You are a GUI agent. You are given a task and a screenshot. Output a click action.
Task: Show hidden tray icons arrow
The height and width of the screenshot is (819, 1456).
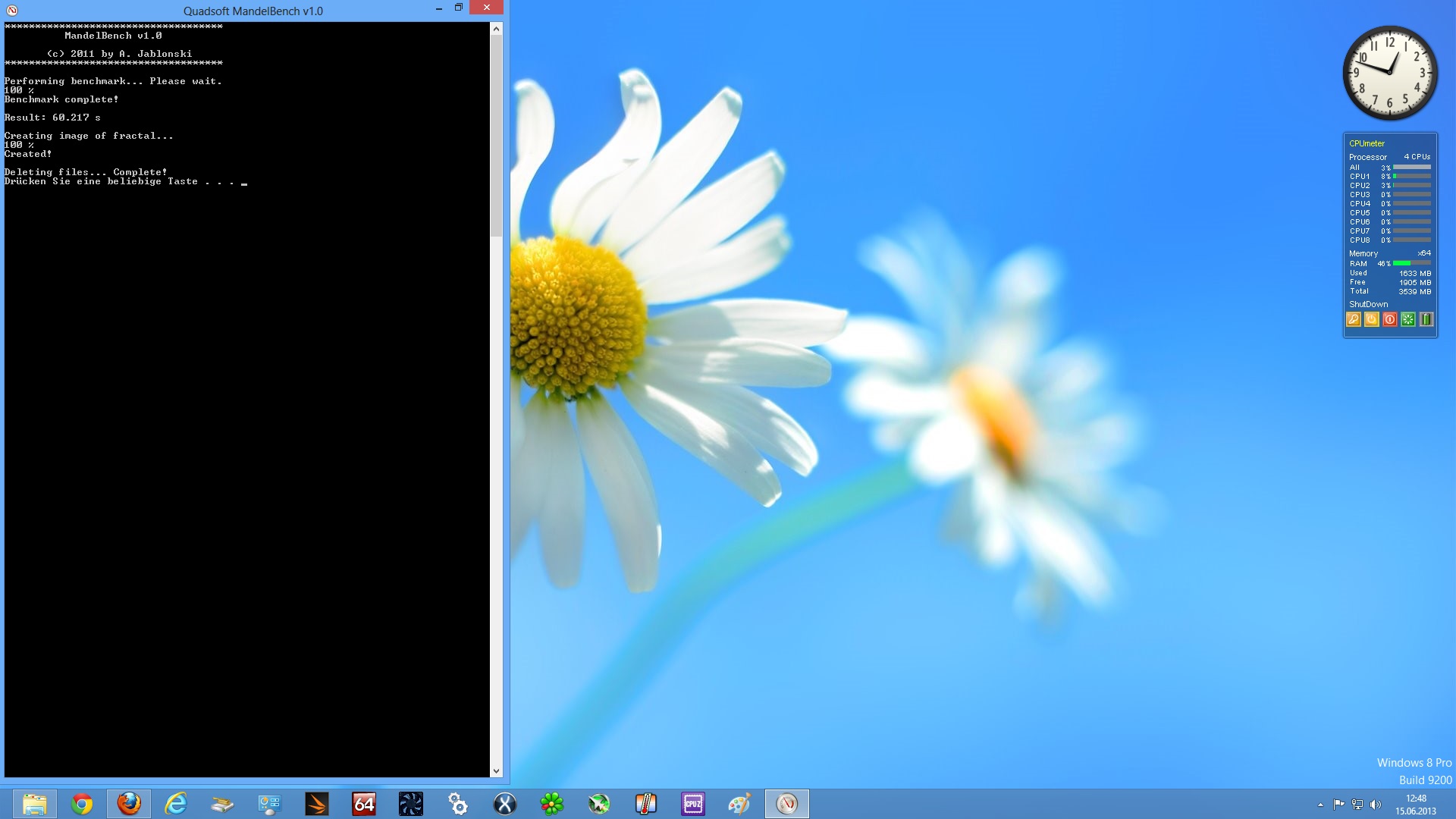tap(1320, 805)
